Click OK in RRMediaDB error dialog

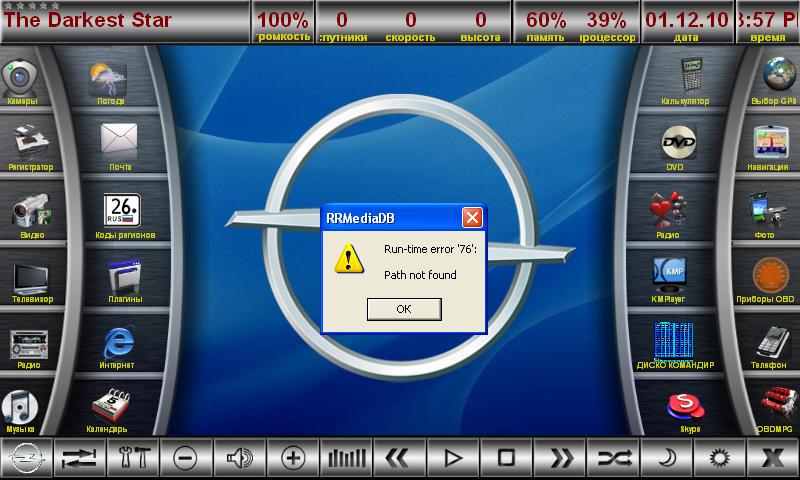(x=404, y=309)
